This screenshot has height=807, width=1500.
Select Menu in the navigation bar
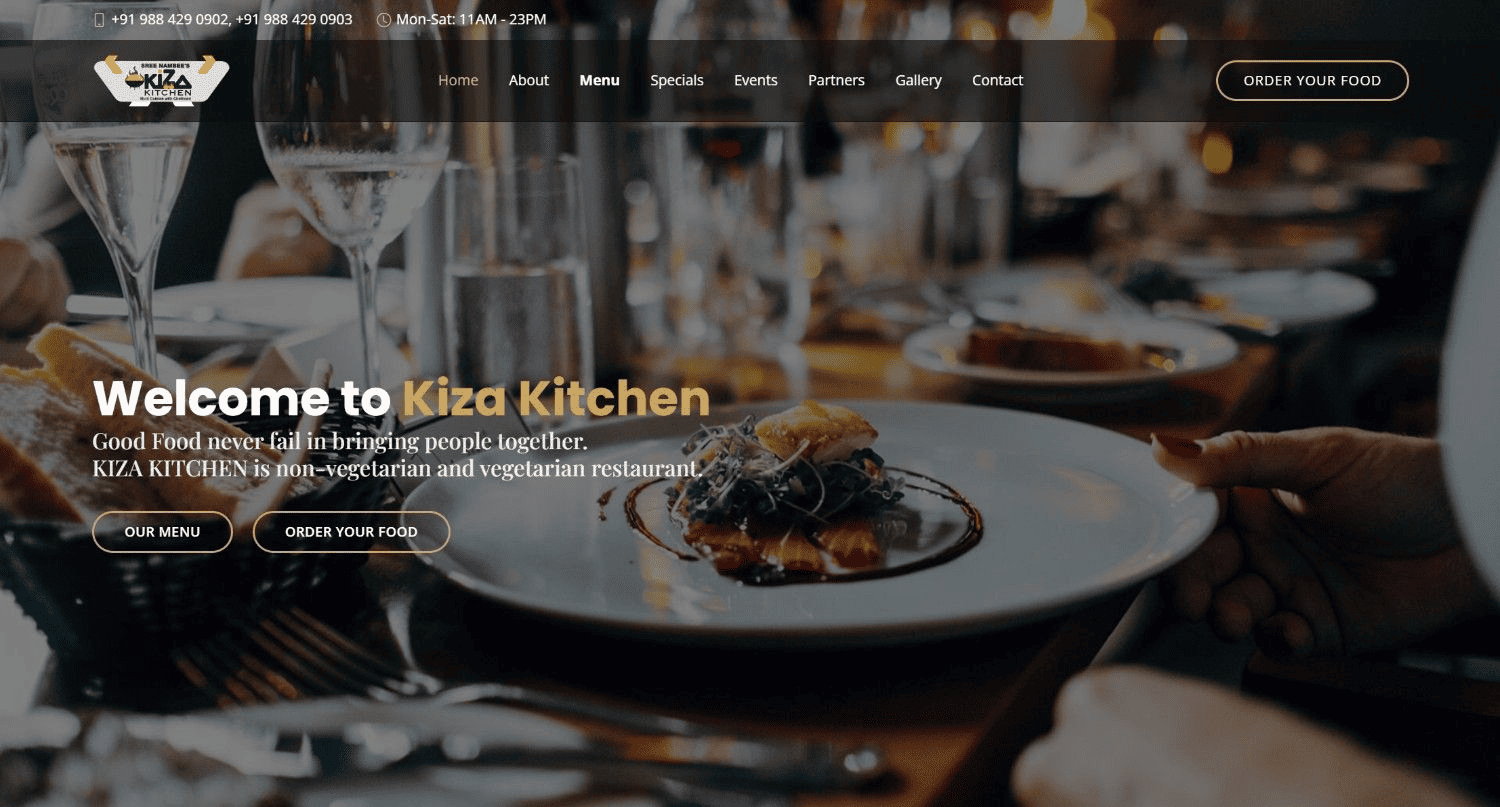coord(600,80)
